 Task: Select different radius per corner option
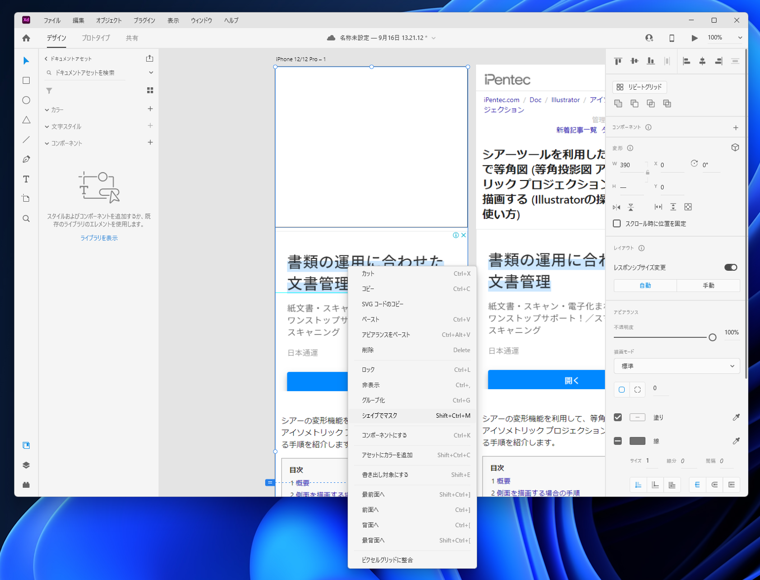[637, 389]
